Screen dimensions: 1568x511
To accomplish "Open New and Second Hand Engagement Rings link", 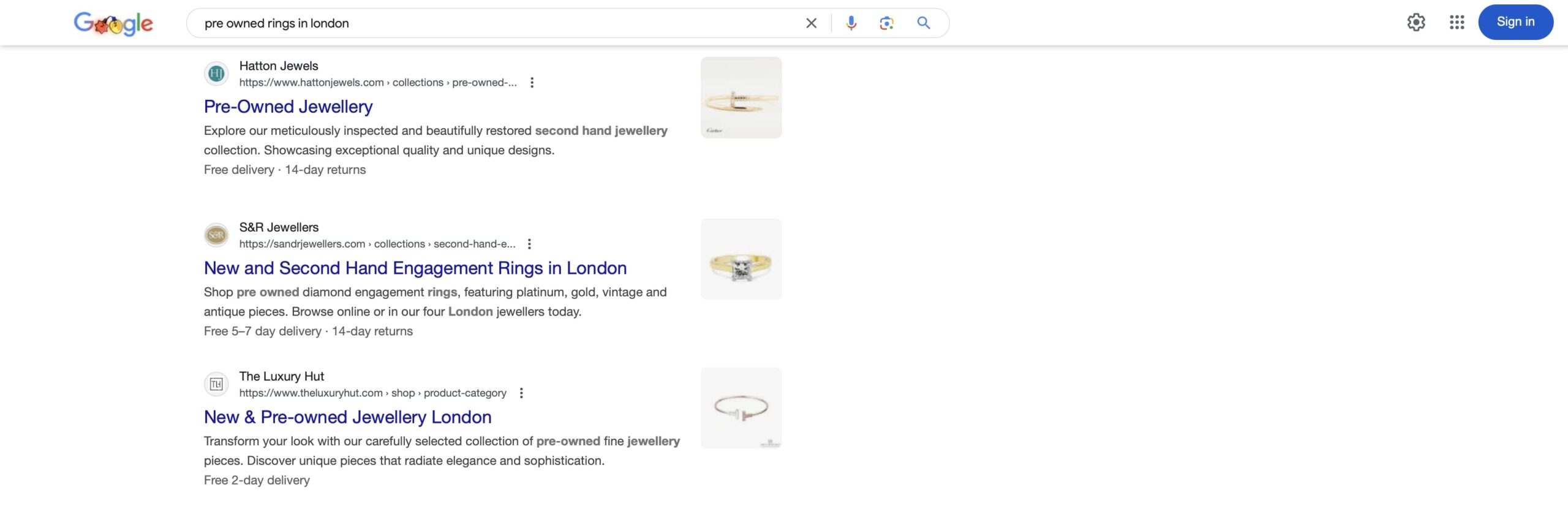I will pyautogui.click(x=415, y=268).
